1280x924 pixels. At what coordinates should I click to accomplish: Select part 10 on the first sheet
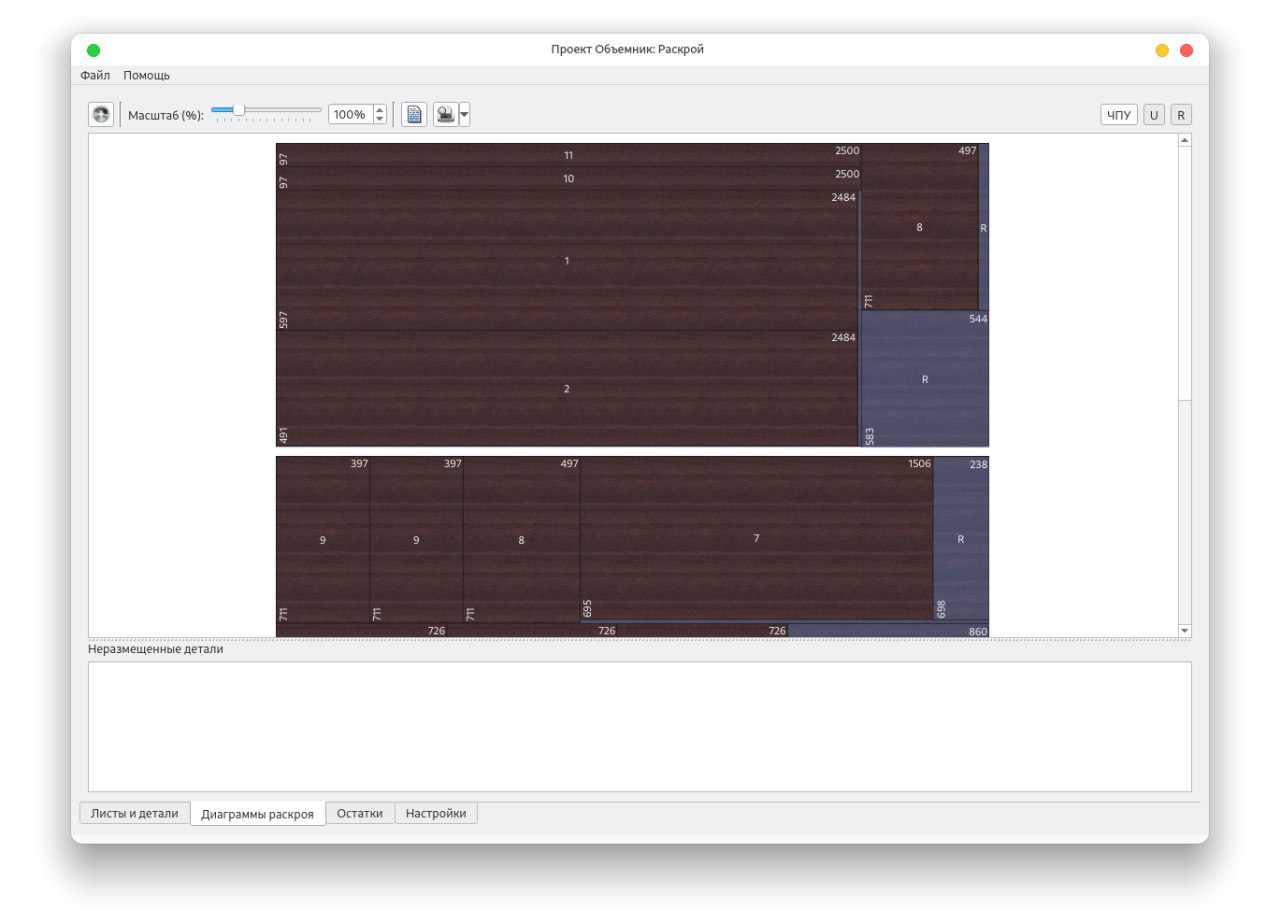point(568,179)
